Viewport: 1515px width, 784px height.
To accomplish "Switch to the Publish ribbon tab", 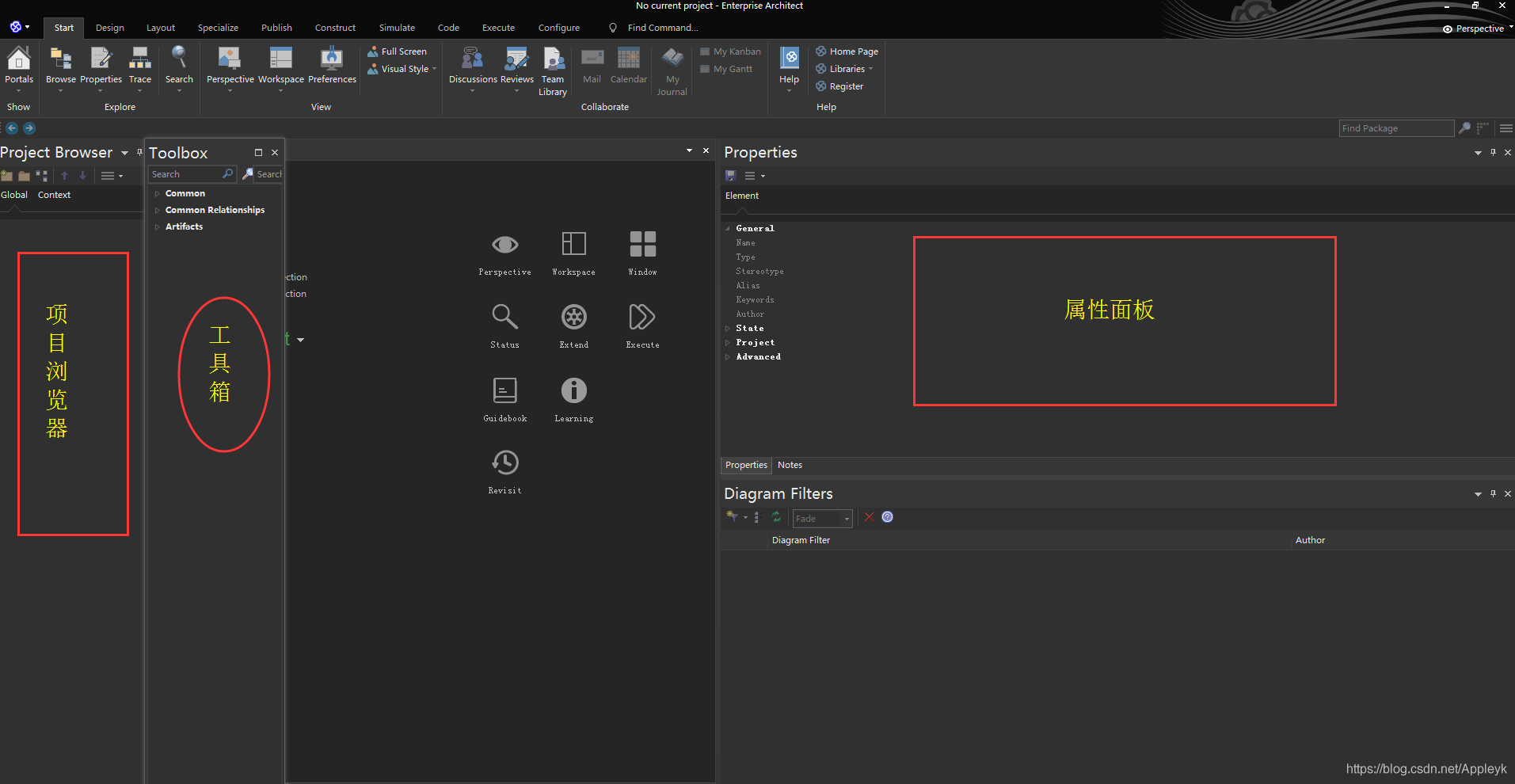I will 276,28.
